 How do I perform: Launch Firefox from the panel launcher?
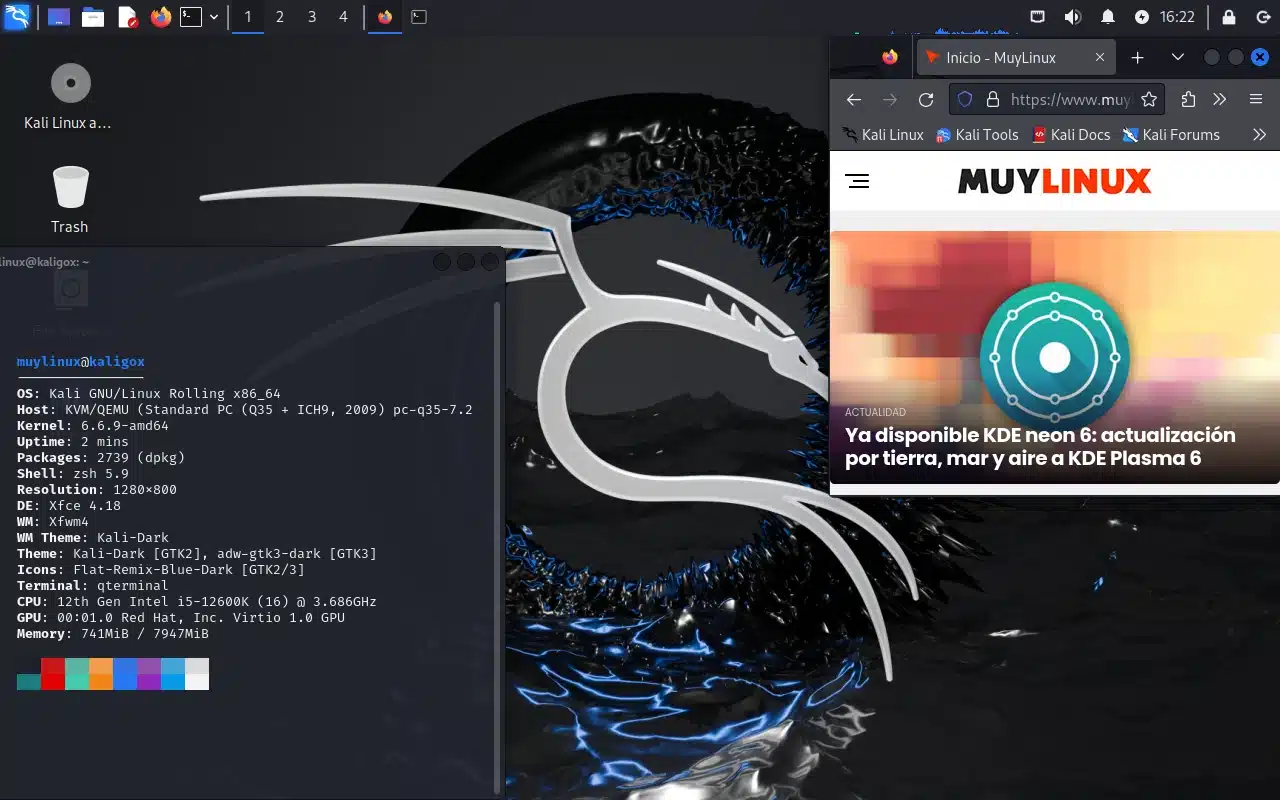(161, 17)
